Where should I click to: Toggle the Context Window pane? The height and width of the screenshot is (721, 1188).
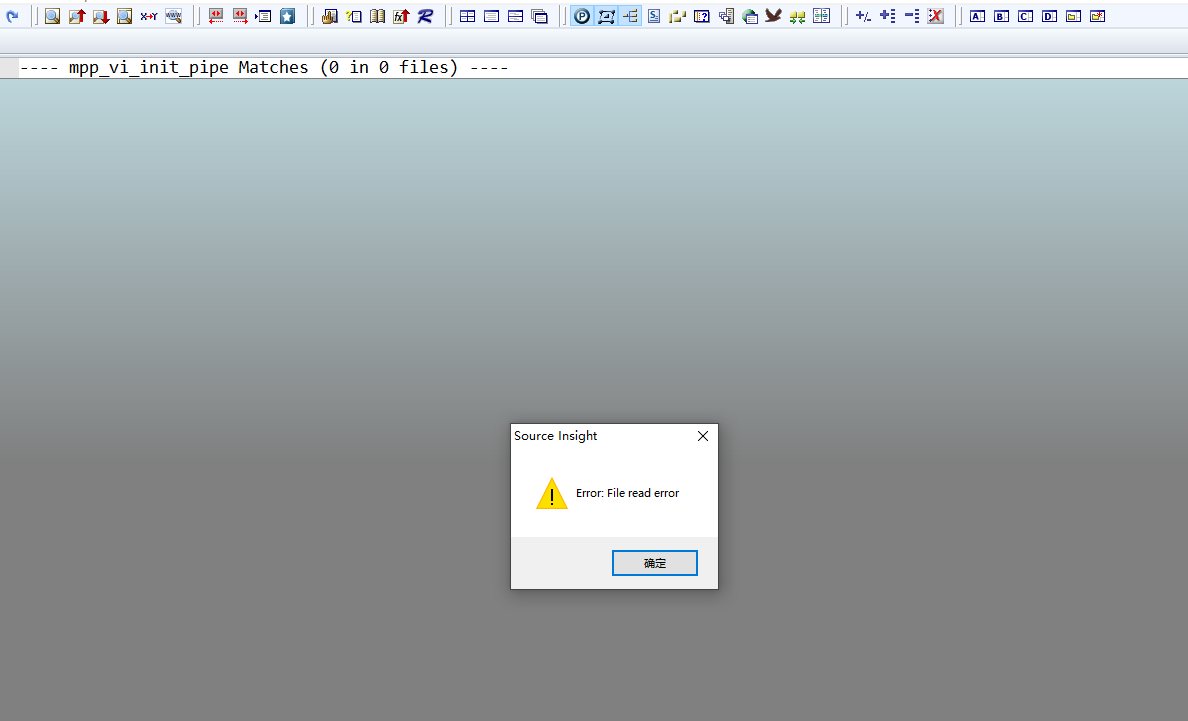[x=606, y=16]
